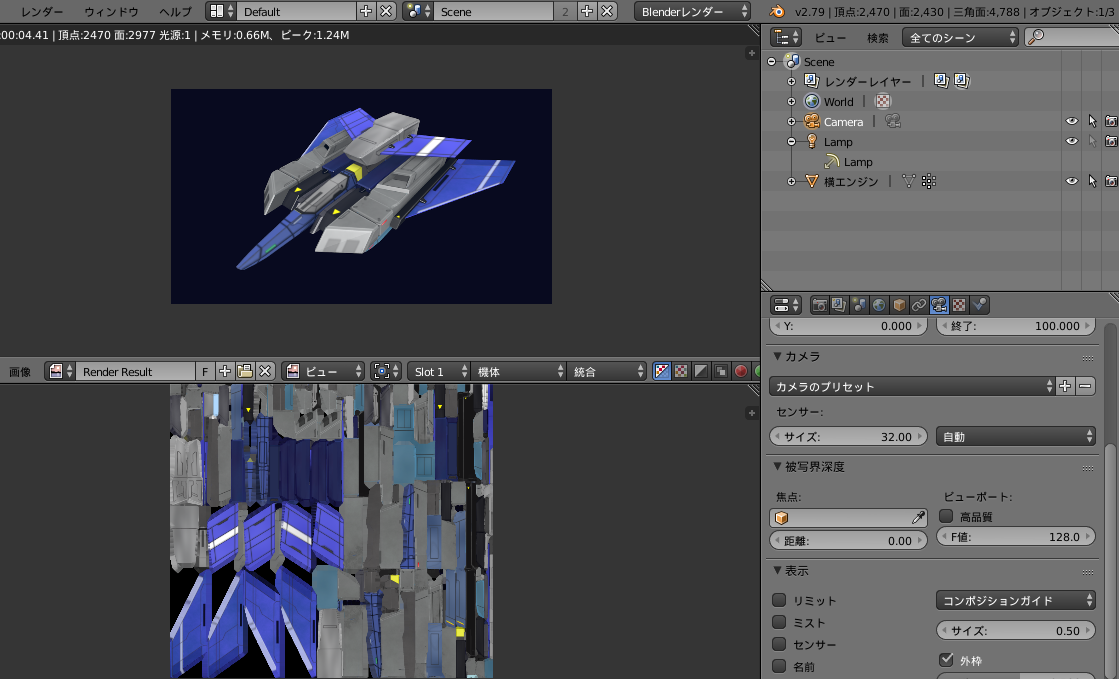Viewport: 1119px width, 679px height.
Task: Click the outliner editor type selector icon
Action: (x=786, y=37)
